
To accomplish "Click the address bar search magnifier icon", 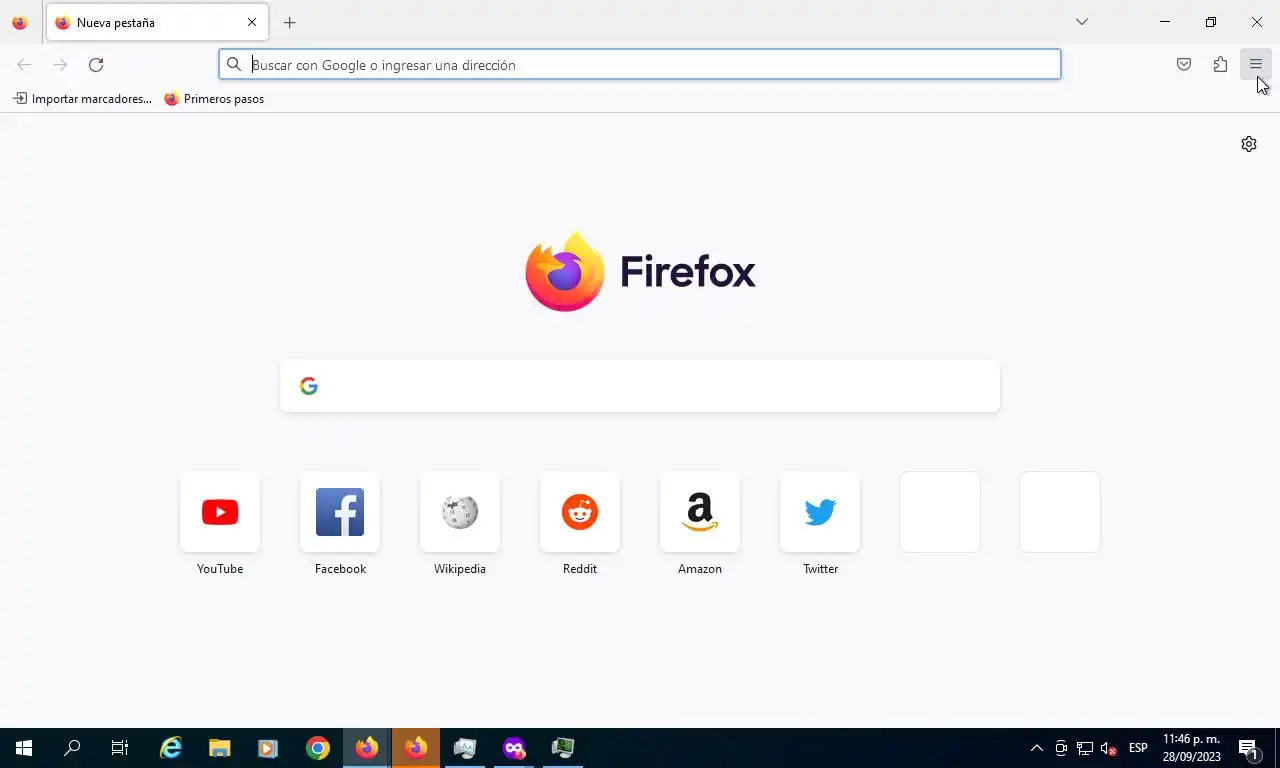I will click(x=234, y=65).
